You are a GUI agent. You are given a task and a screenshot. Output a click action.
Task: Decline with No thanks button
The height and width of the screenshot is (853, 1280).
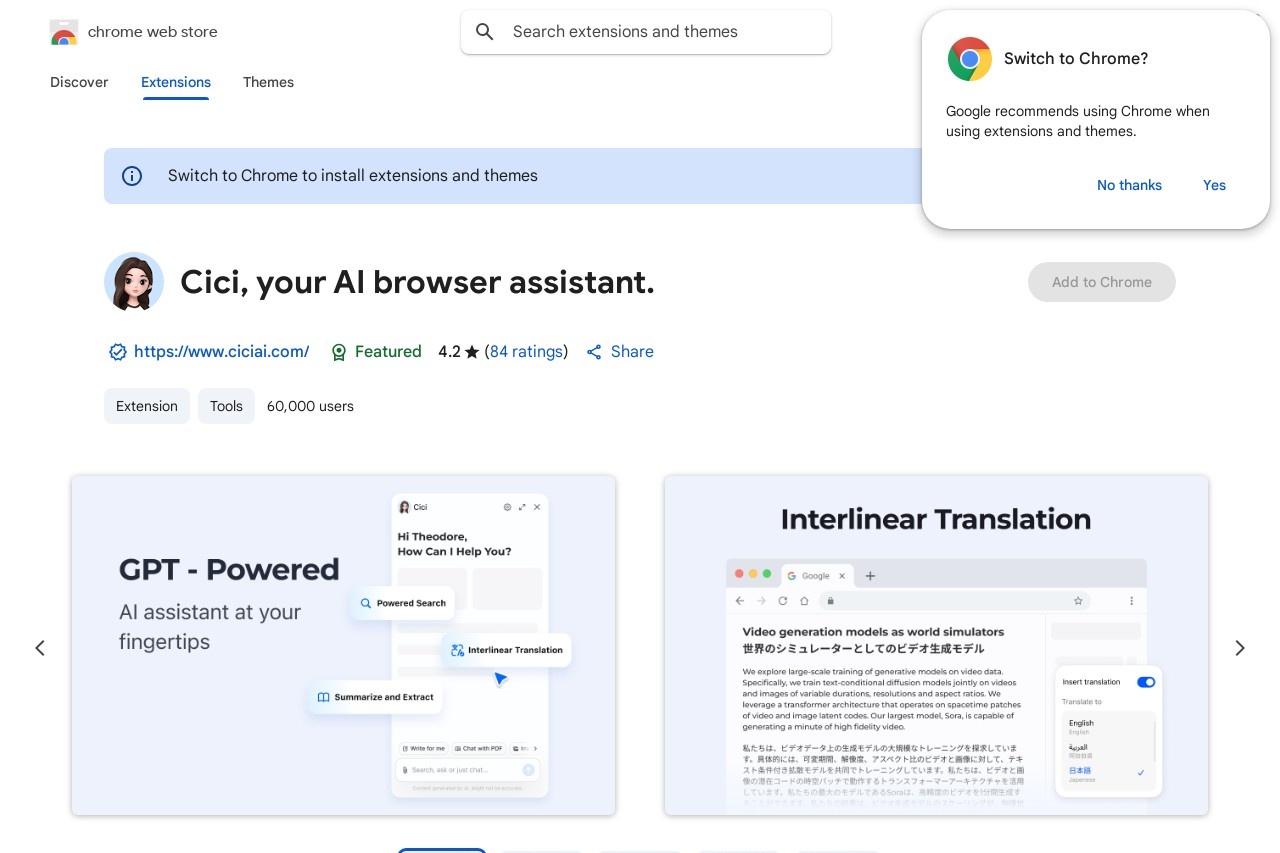pyautogui.click(x=1129, y=185)
